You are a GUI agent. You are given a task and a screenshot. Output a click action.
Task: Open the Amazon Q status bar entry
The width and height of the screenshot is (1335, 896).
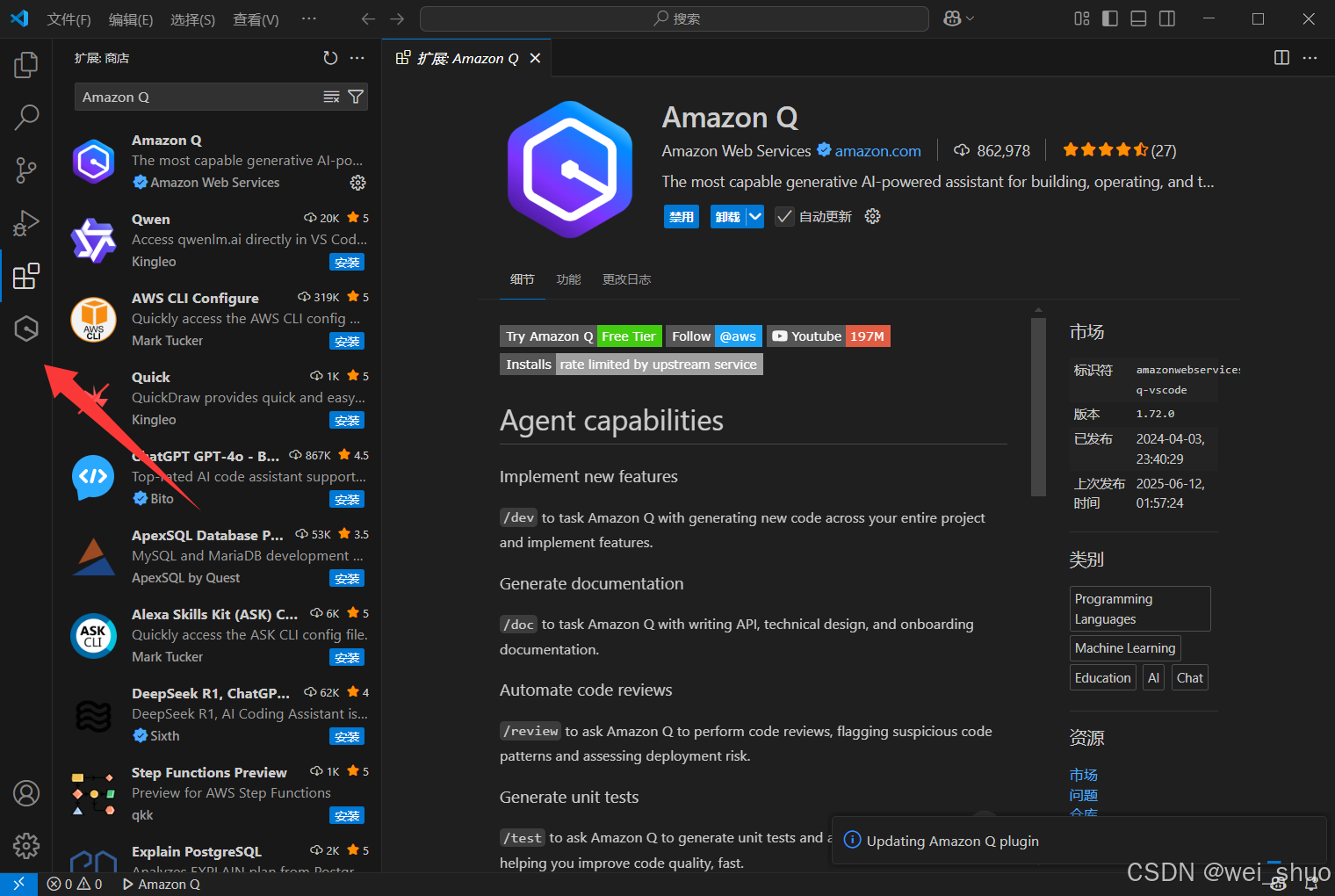point(161,884)
